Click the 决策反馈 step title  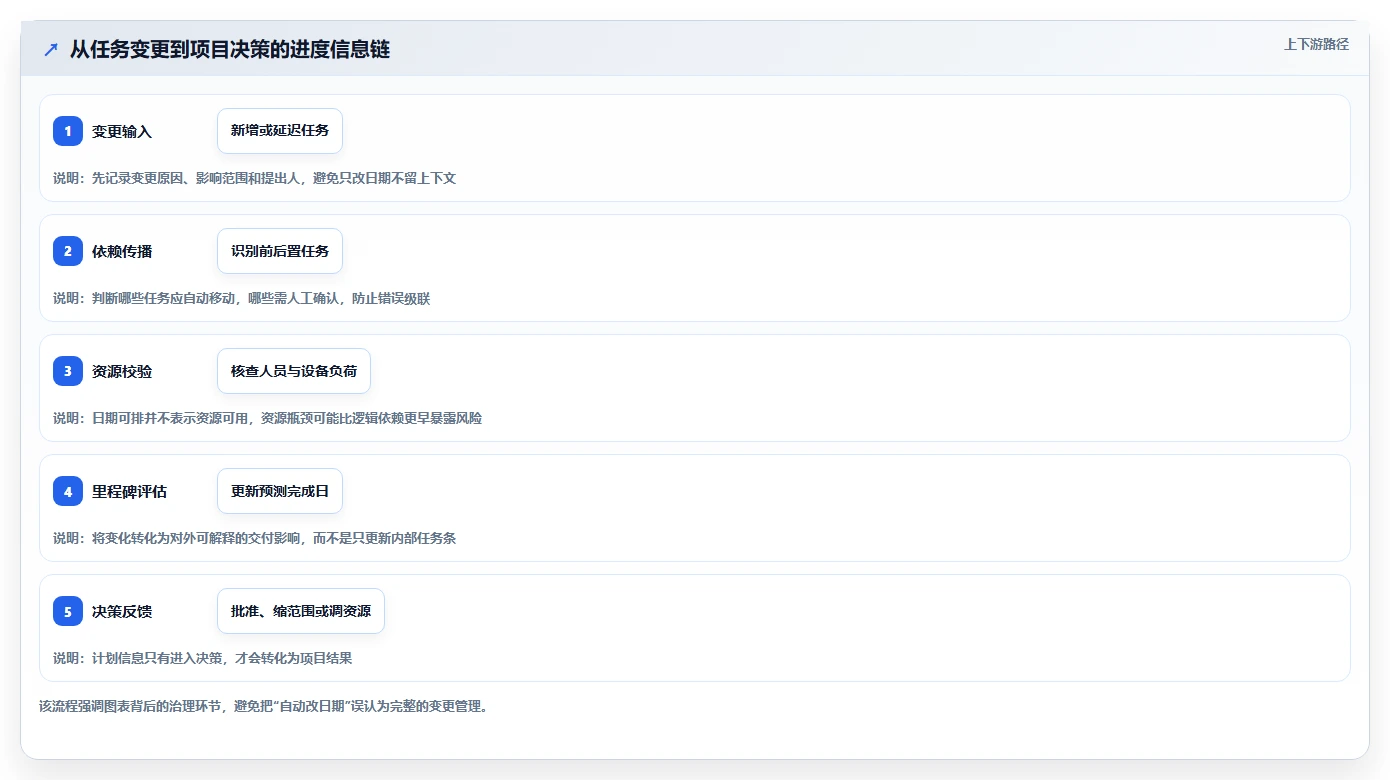122,611
